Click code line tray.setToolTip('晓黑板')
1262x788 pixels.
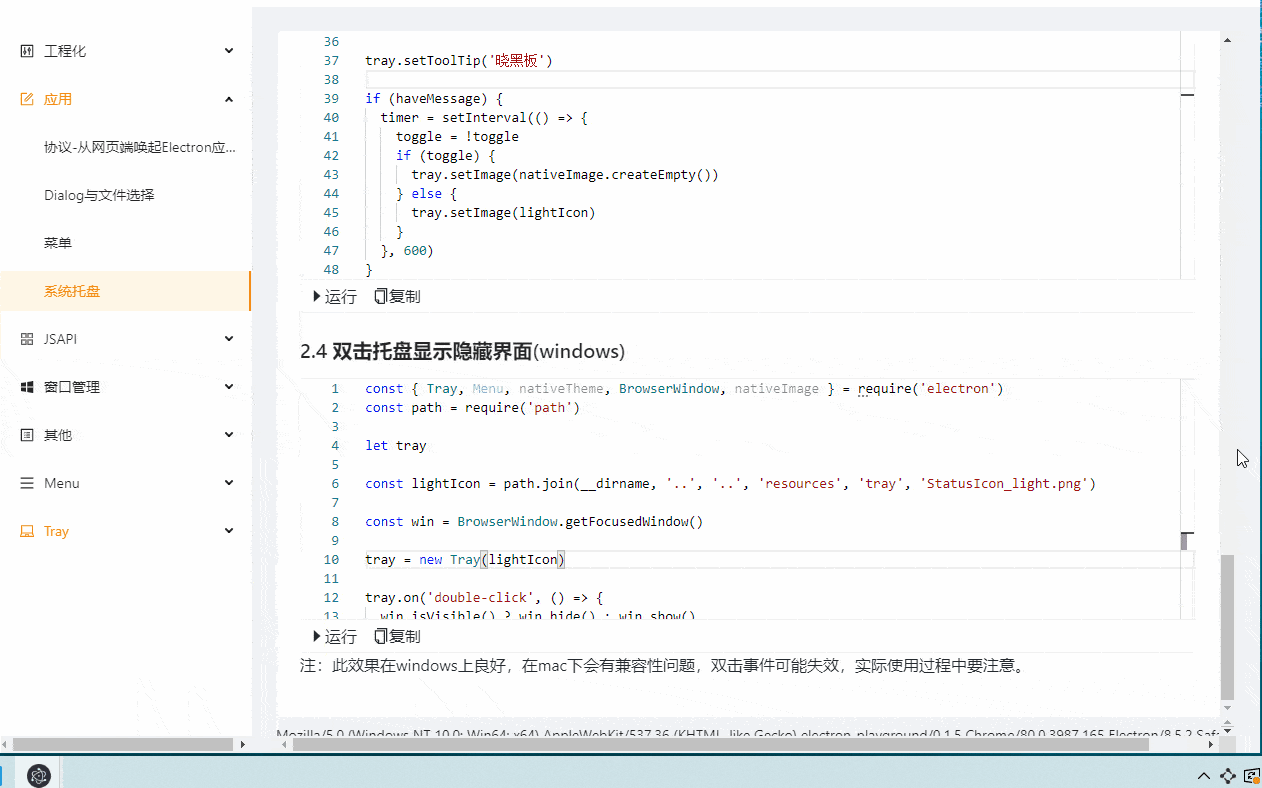[x=459, y=61]
